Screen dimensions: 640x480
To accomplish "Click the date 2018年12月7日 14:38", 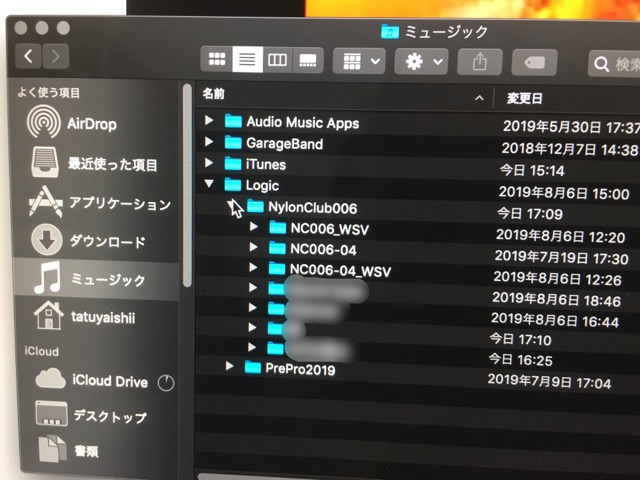I will [x=569, y=149].
